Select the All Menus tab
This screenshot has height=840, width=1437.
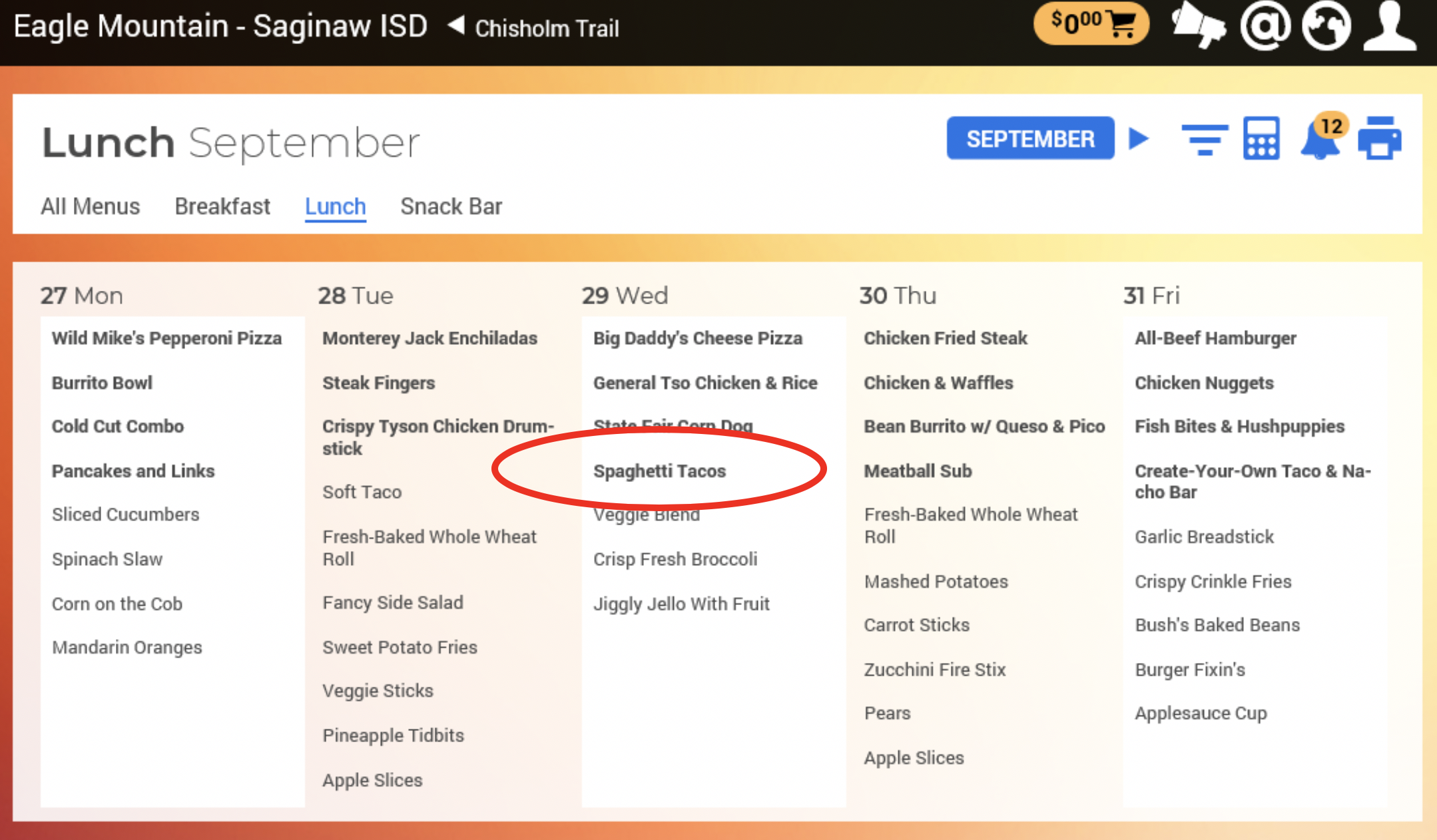(91, 206)
